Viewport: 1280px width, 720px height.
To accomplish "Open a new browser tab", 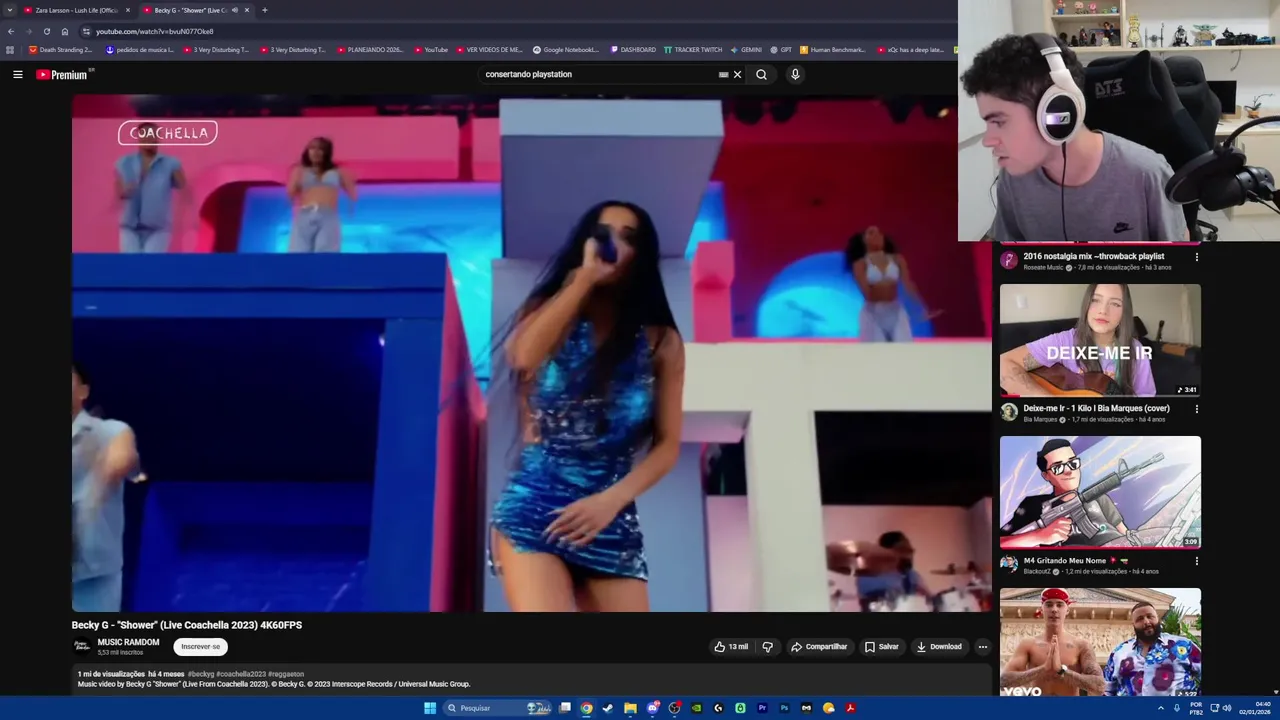I will [264, 10].
